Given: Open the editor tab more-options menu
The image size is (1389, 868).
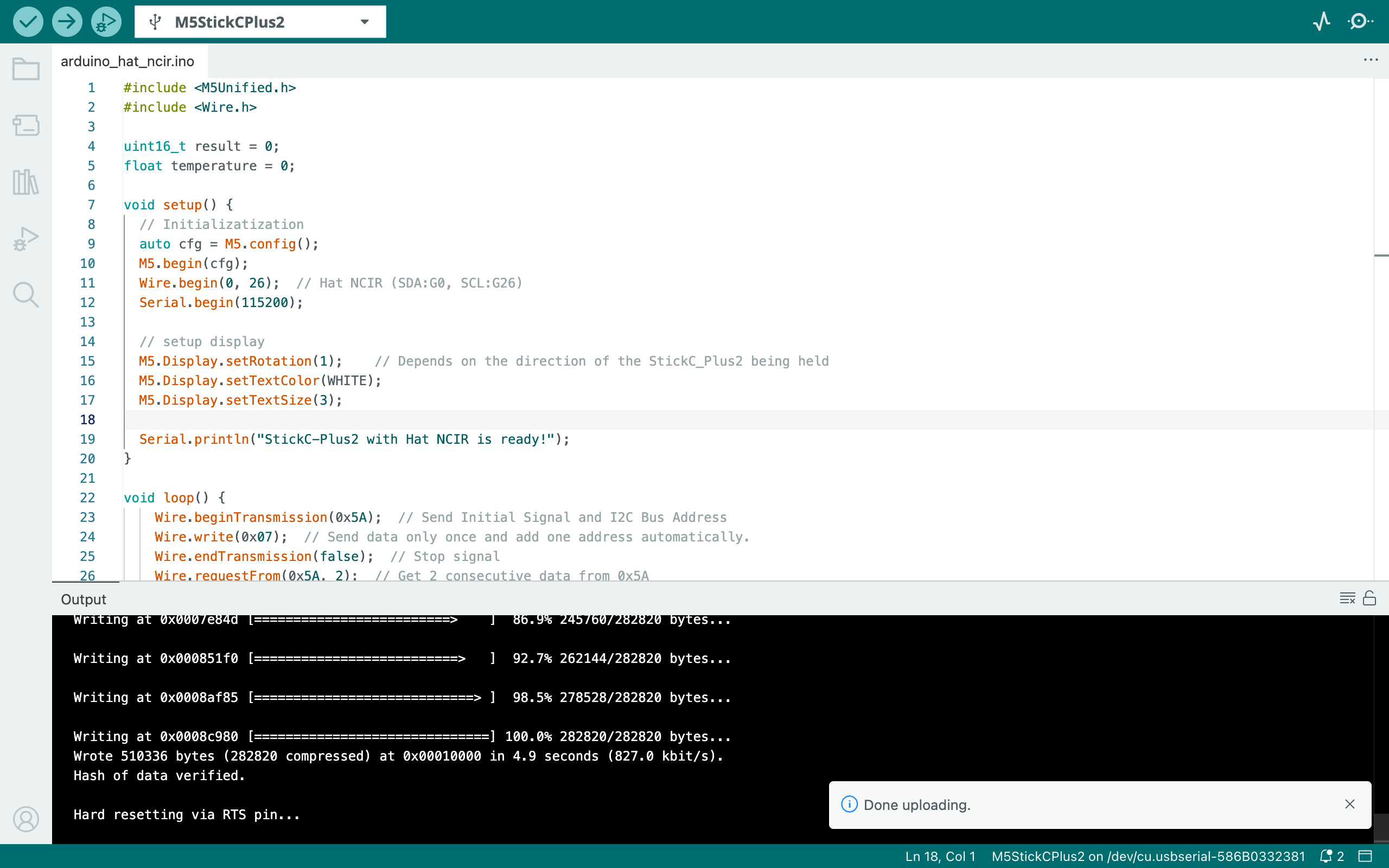Looking at the screenshot, I should [x=1370, y=60].
